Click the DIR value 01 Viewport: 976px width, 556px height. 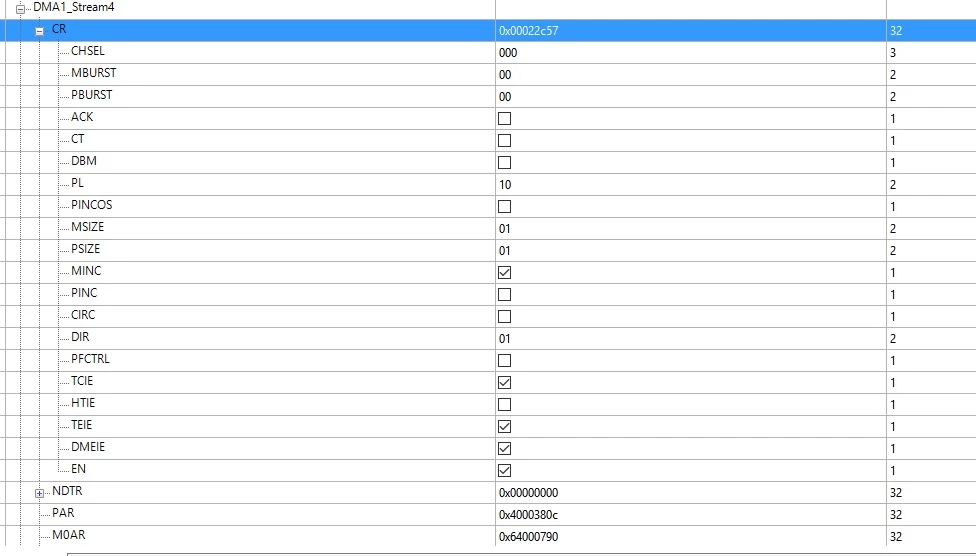click(505, 339)
